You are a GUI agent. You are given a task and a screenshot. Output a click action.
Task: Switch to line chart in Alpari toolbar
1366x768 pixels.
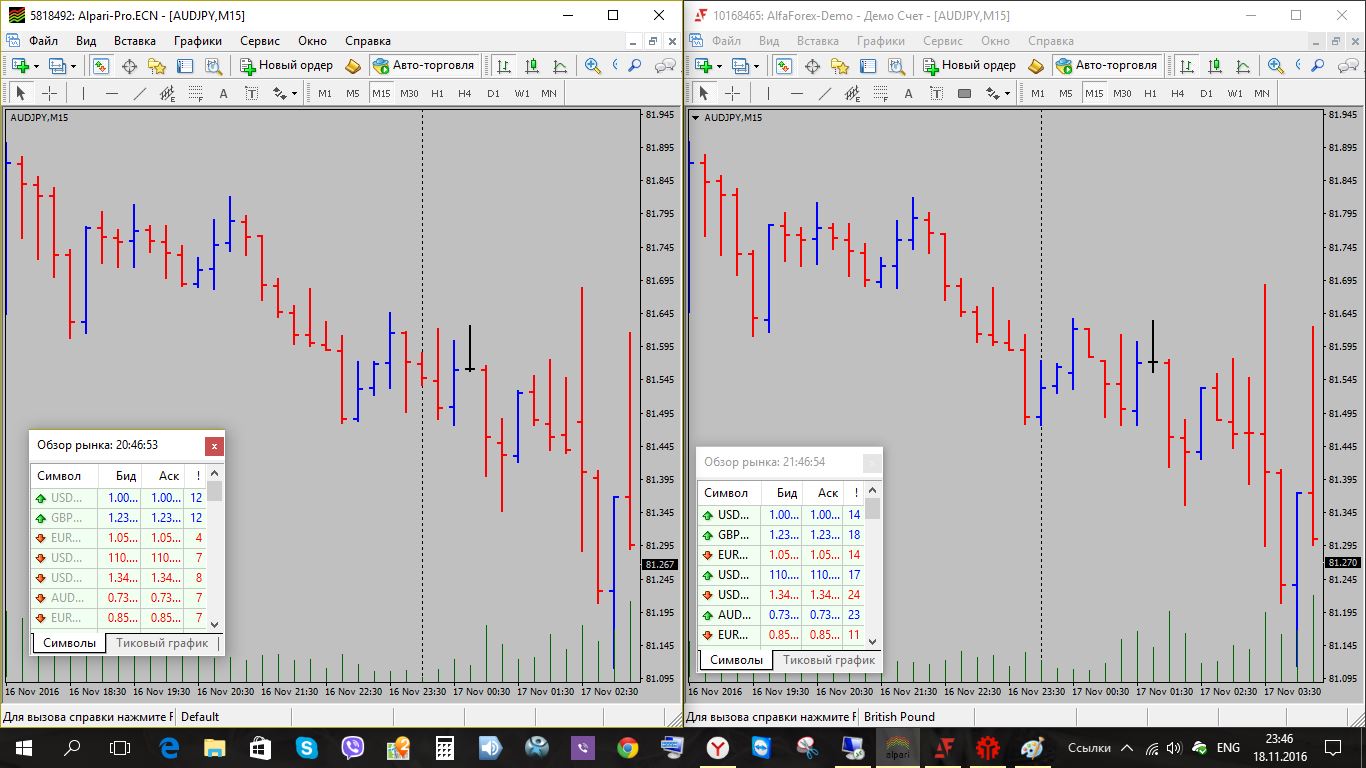(559, 65)
